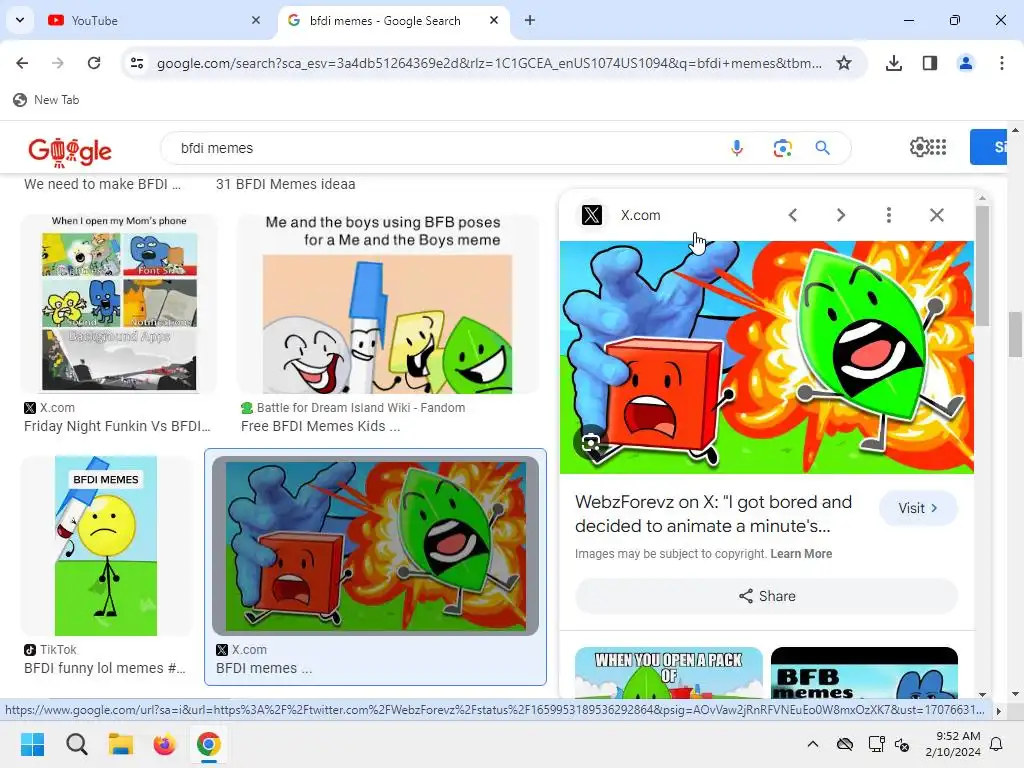Search inside image with Lens overlay icon
This screenshot has width=1024, height=768.
[590, 443]
